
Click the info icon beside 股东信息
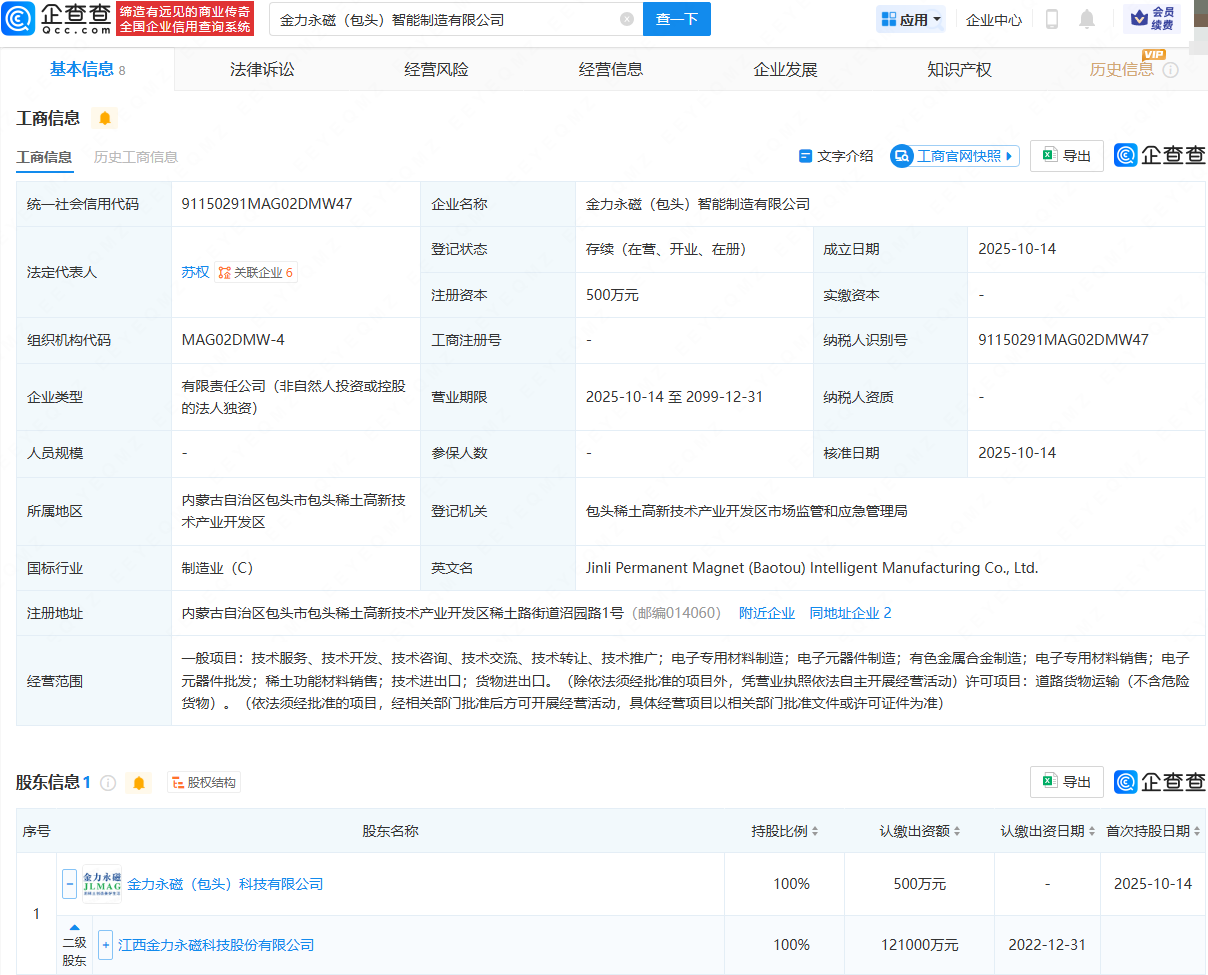click(108, 782)
